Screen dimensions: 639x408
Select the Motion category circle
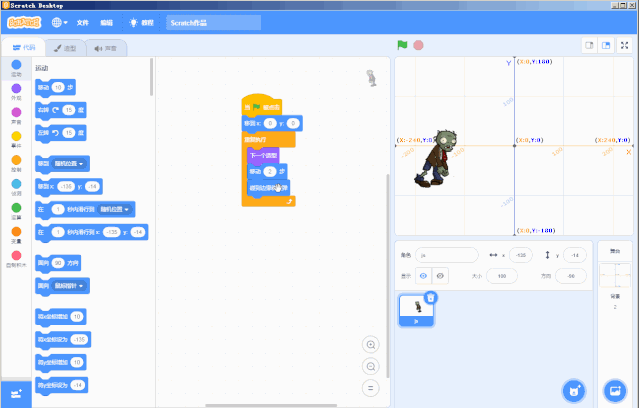[x=16, y=65]
